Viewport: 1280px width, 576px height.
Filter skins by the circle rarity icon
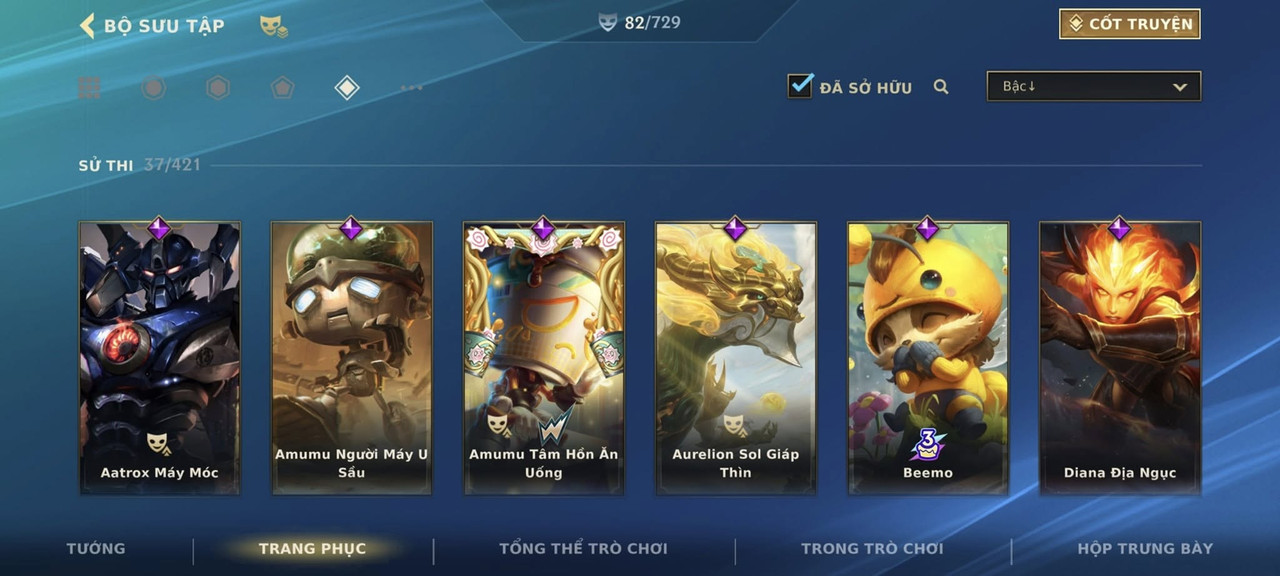[x=153, y=88]
